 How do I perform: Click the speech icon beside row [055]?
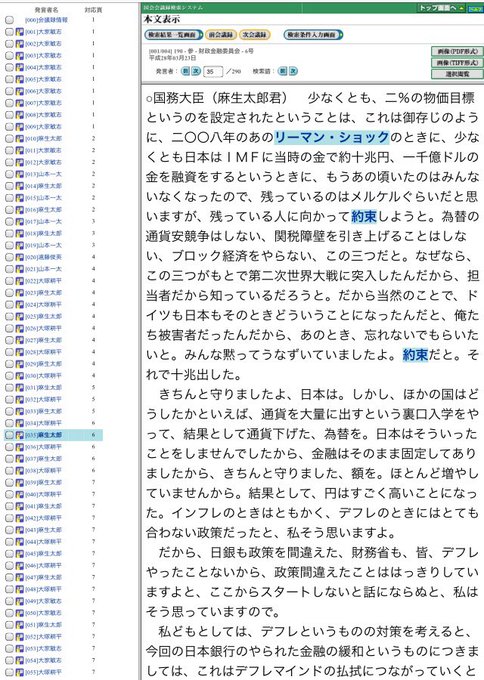tap(20, 672)
